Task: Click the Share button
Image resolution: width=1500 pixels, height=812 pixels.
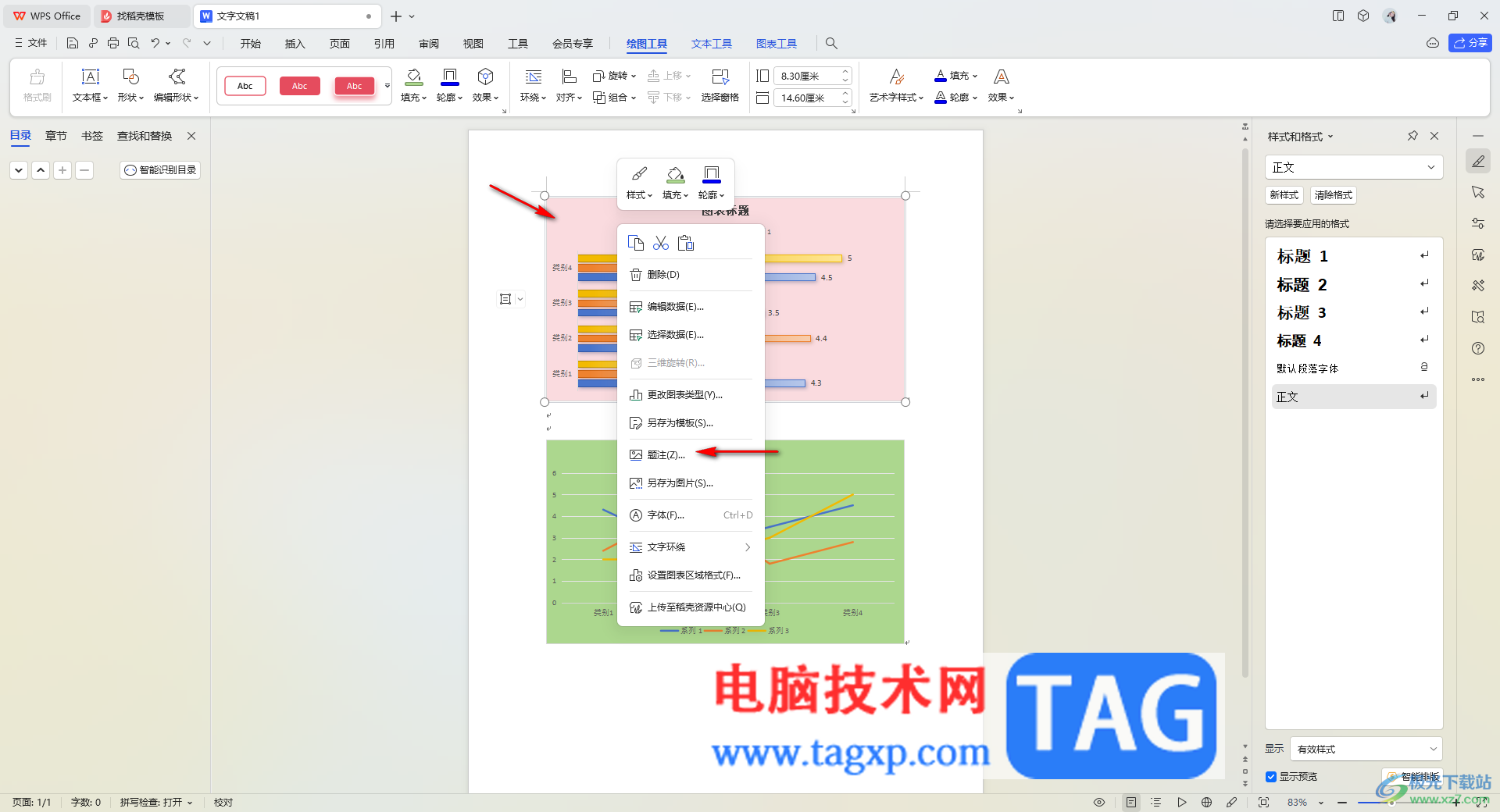Action: tap(1470, 43)
